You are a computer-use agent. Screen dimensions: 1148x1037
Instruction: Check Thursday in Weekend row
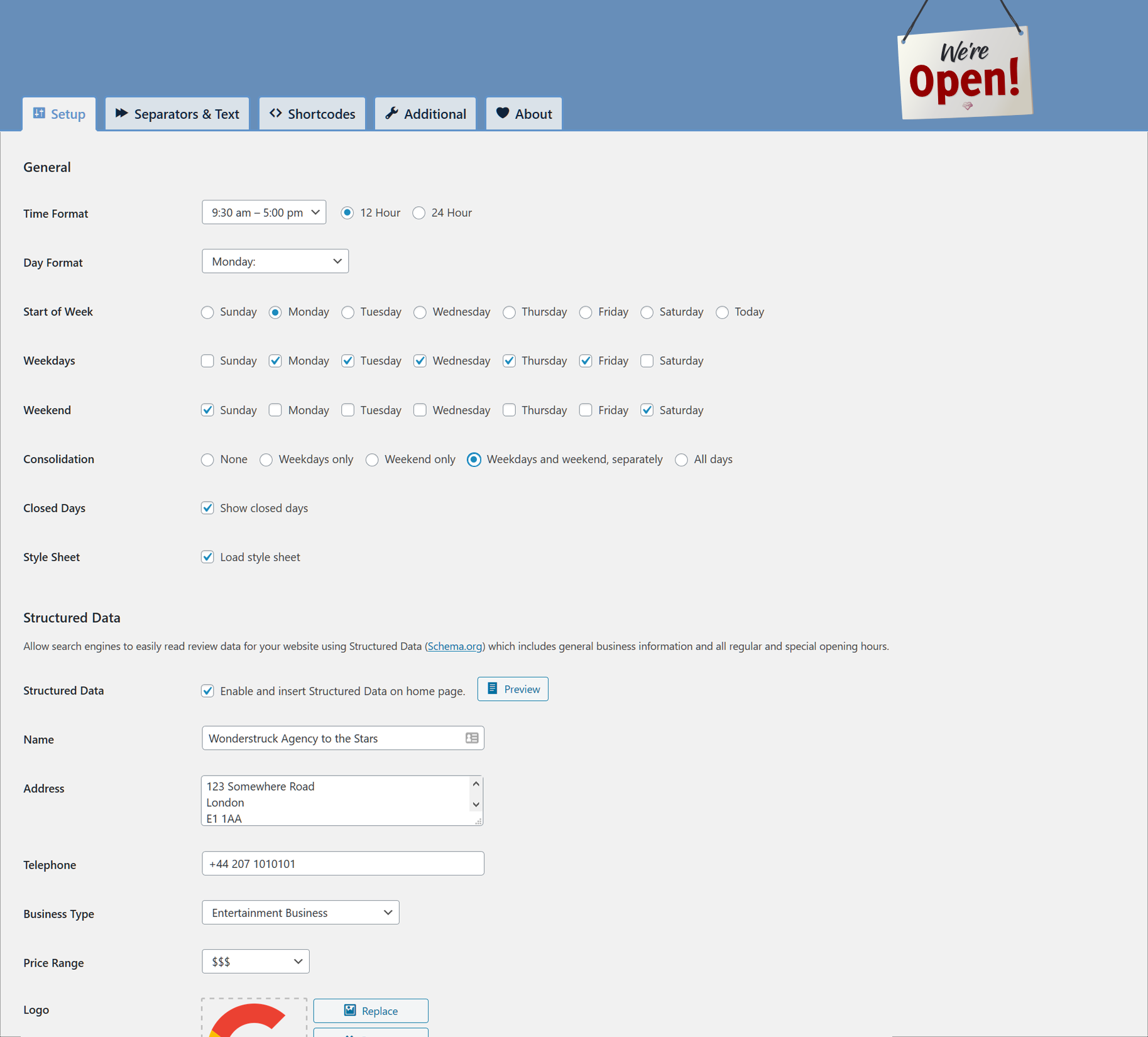tap(509, 410)
